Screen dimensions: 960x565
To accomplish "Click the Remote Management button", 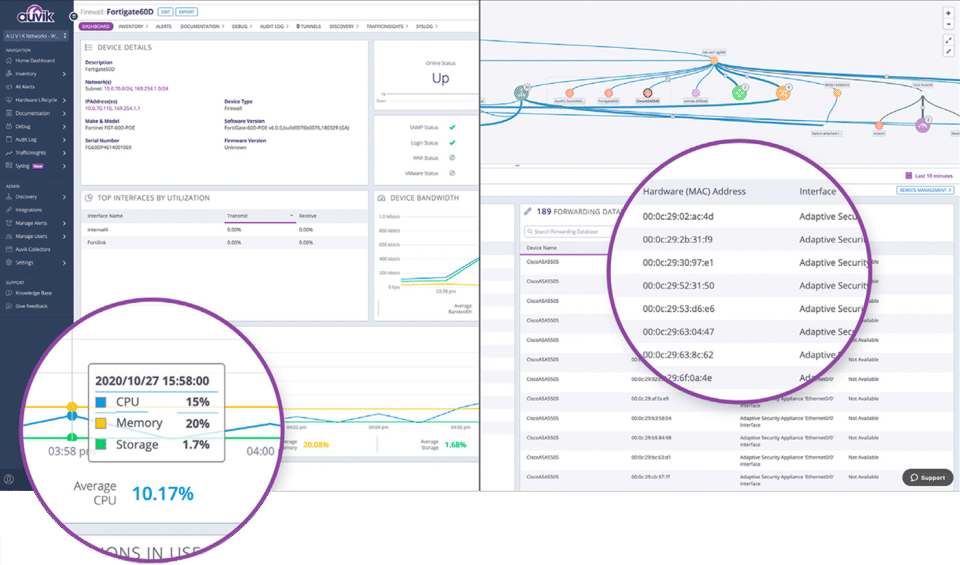I will 925,190.
